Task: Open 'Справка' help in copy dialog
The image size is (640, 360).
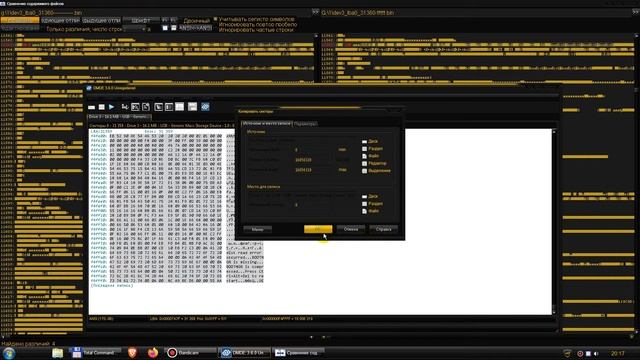Action: click(383, 229)
